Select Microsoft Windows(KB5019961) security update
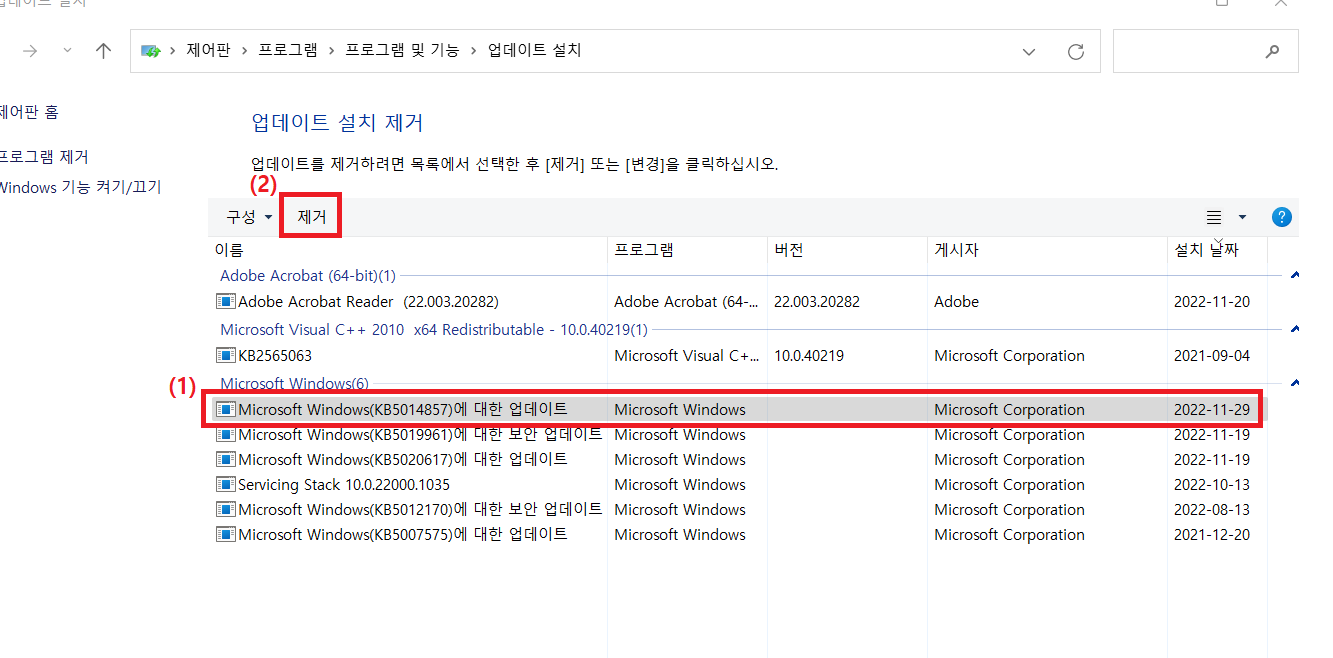Screen dimensions: 1333x658 tap(737, 435)
